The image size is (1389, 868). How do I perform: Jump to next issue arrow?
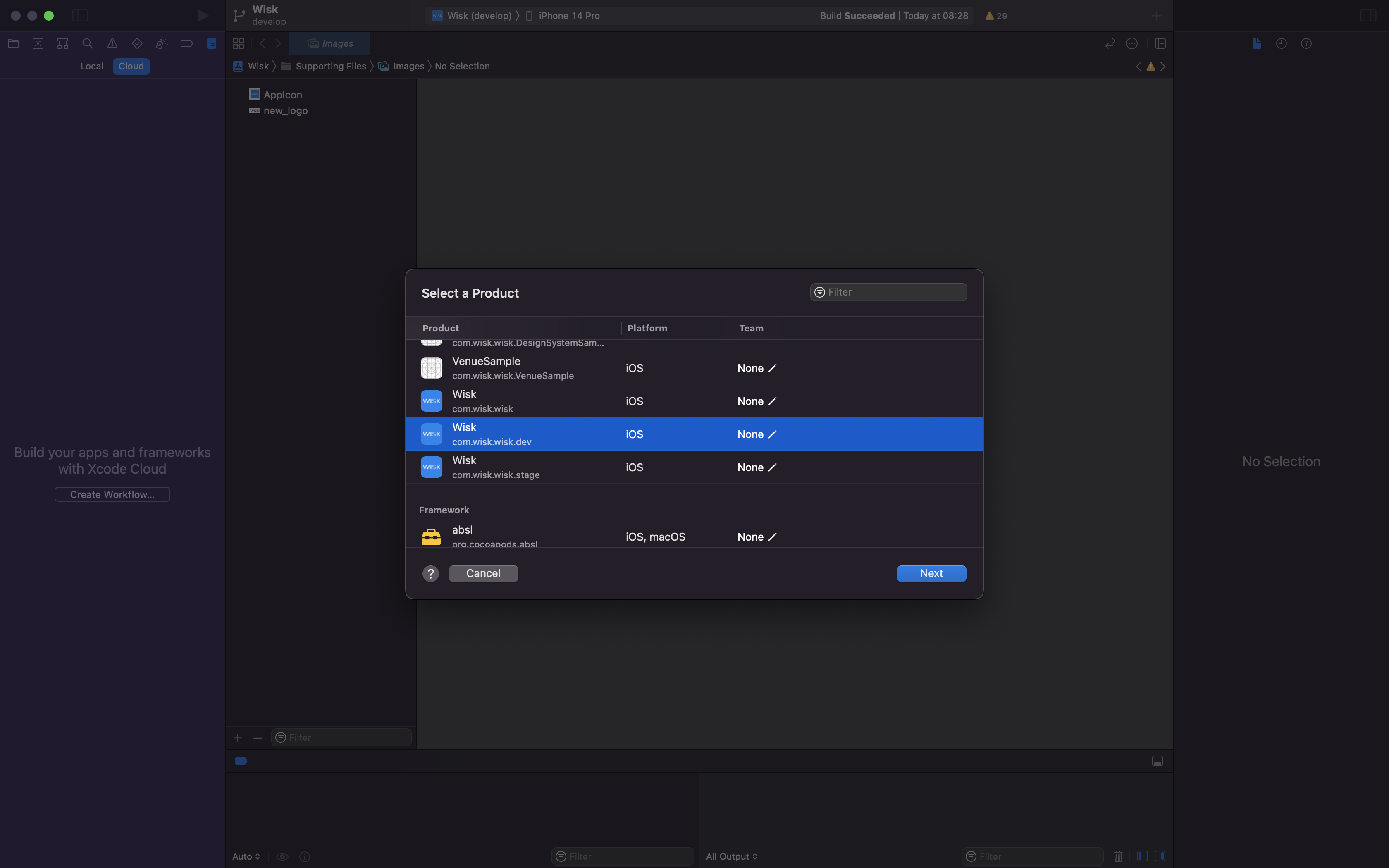click(1163, 67)
